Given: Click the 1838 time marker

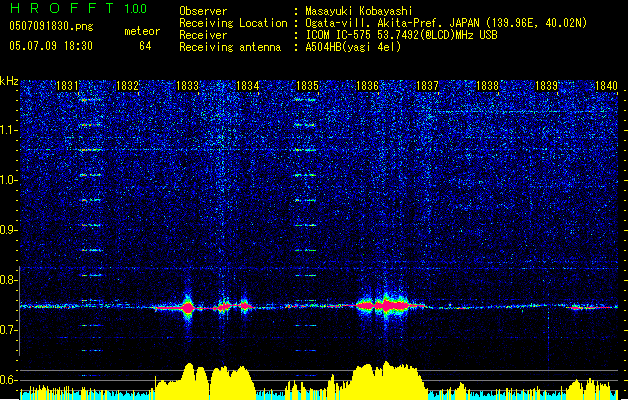Looking at the screenshot, I should [487, 86].
